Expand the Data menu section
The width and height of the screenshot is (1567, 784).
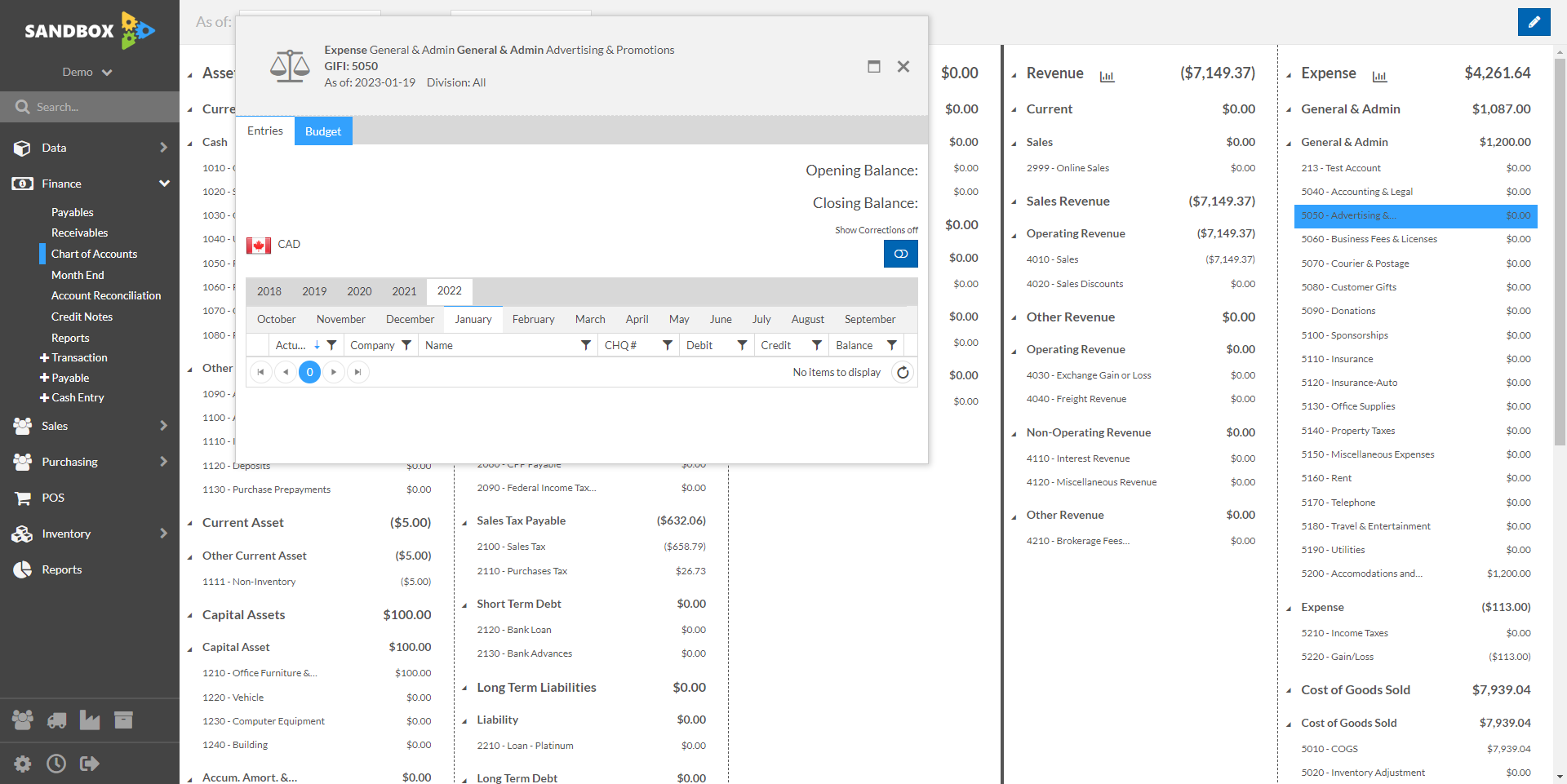point(163,148)
